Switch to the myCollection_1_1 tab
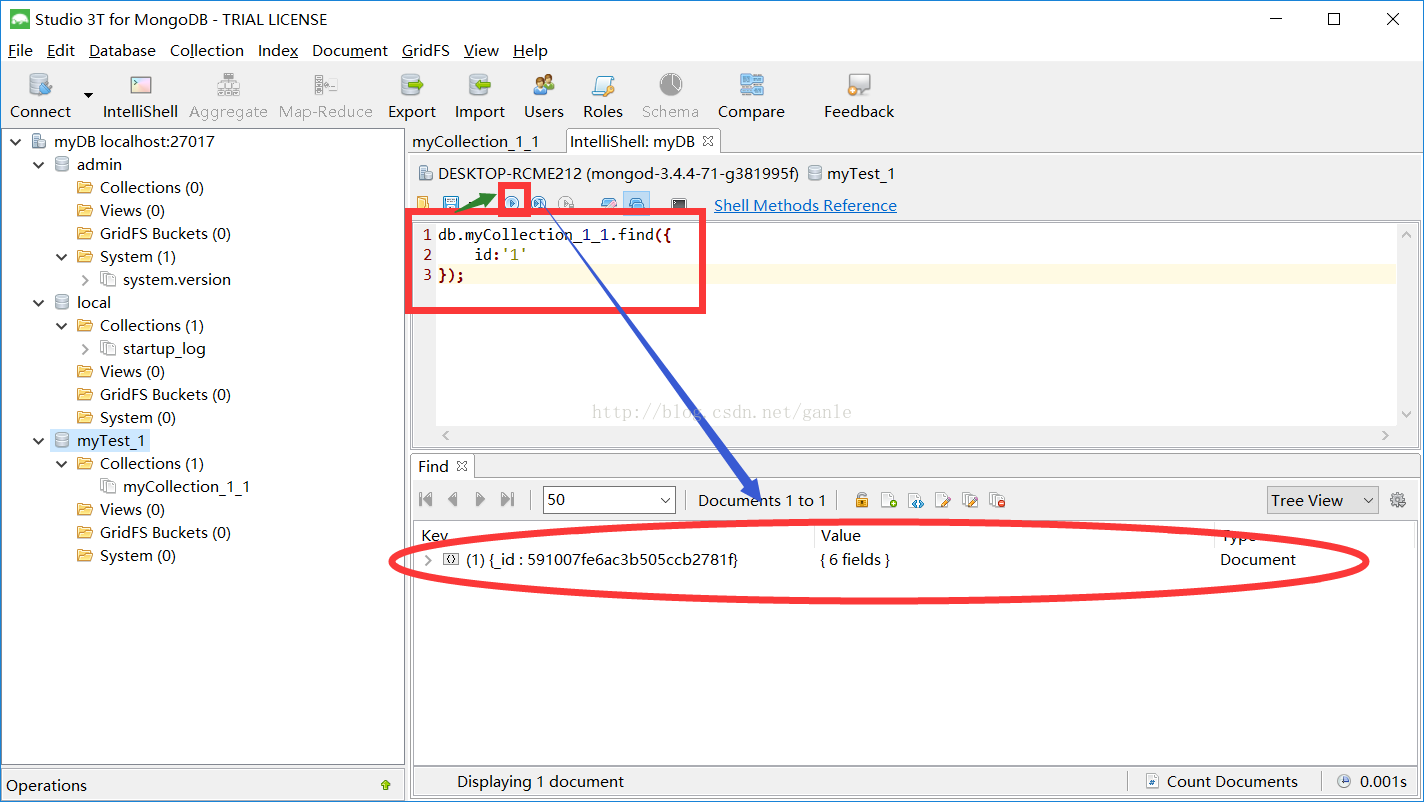The height and width of the screenshot is (802, 1424). point(476,142)
